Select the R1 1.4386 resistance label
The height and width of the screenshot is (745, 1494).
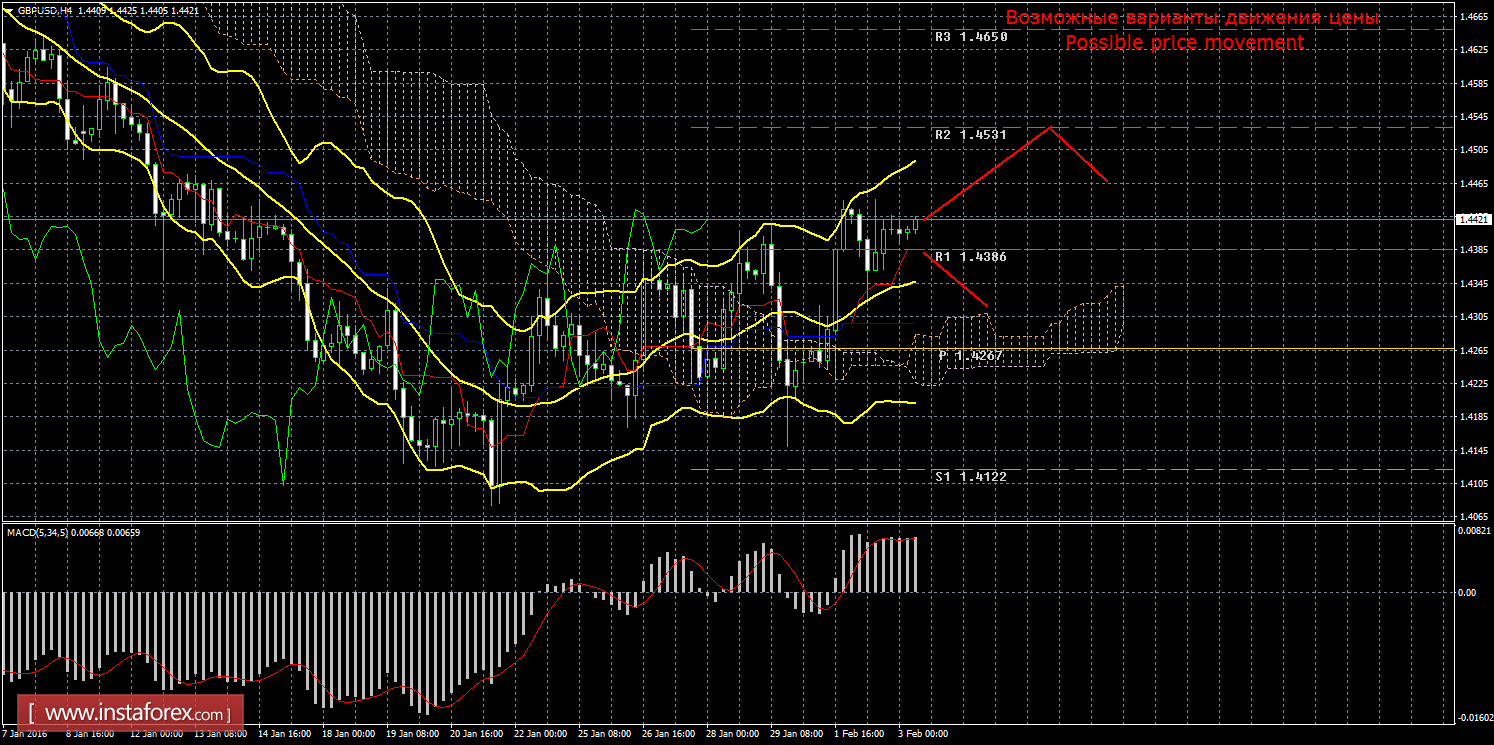(971, 257)
